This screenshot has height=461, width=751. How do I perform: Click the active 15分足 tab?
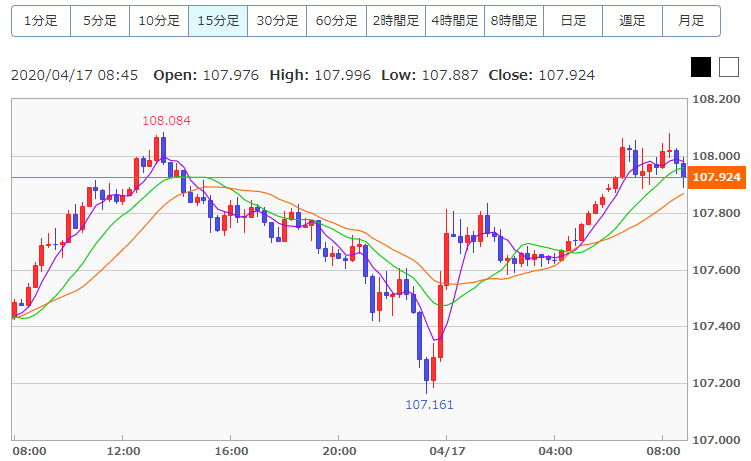click(218, 21)
